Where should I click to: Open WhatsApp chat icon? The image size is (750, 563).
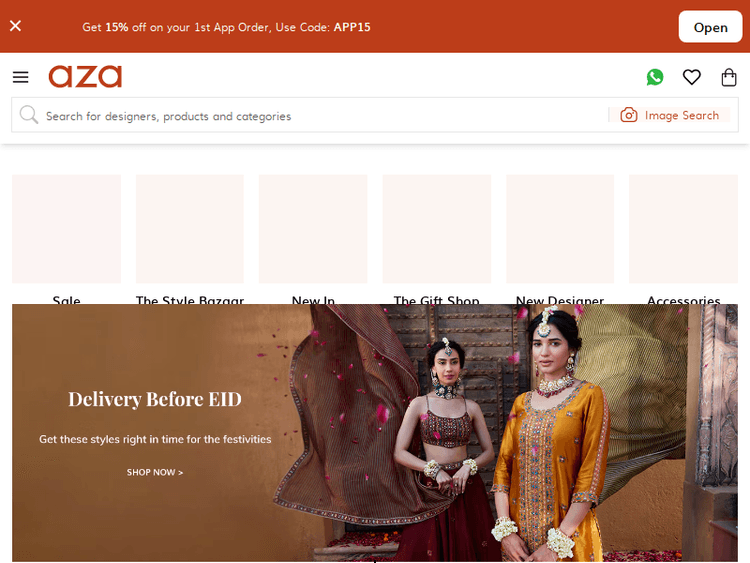[655, 77]
